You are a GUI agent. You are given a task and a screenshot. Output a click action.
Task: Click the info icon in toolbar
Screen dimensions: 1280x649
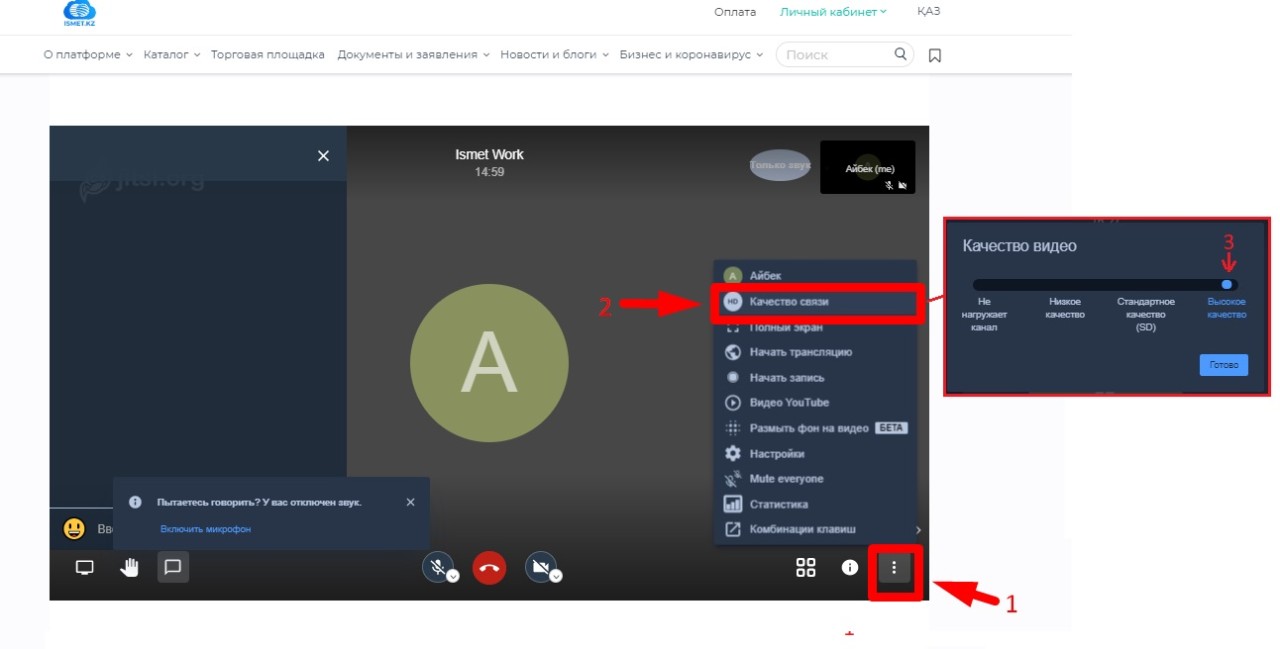[850, 568]
